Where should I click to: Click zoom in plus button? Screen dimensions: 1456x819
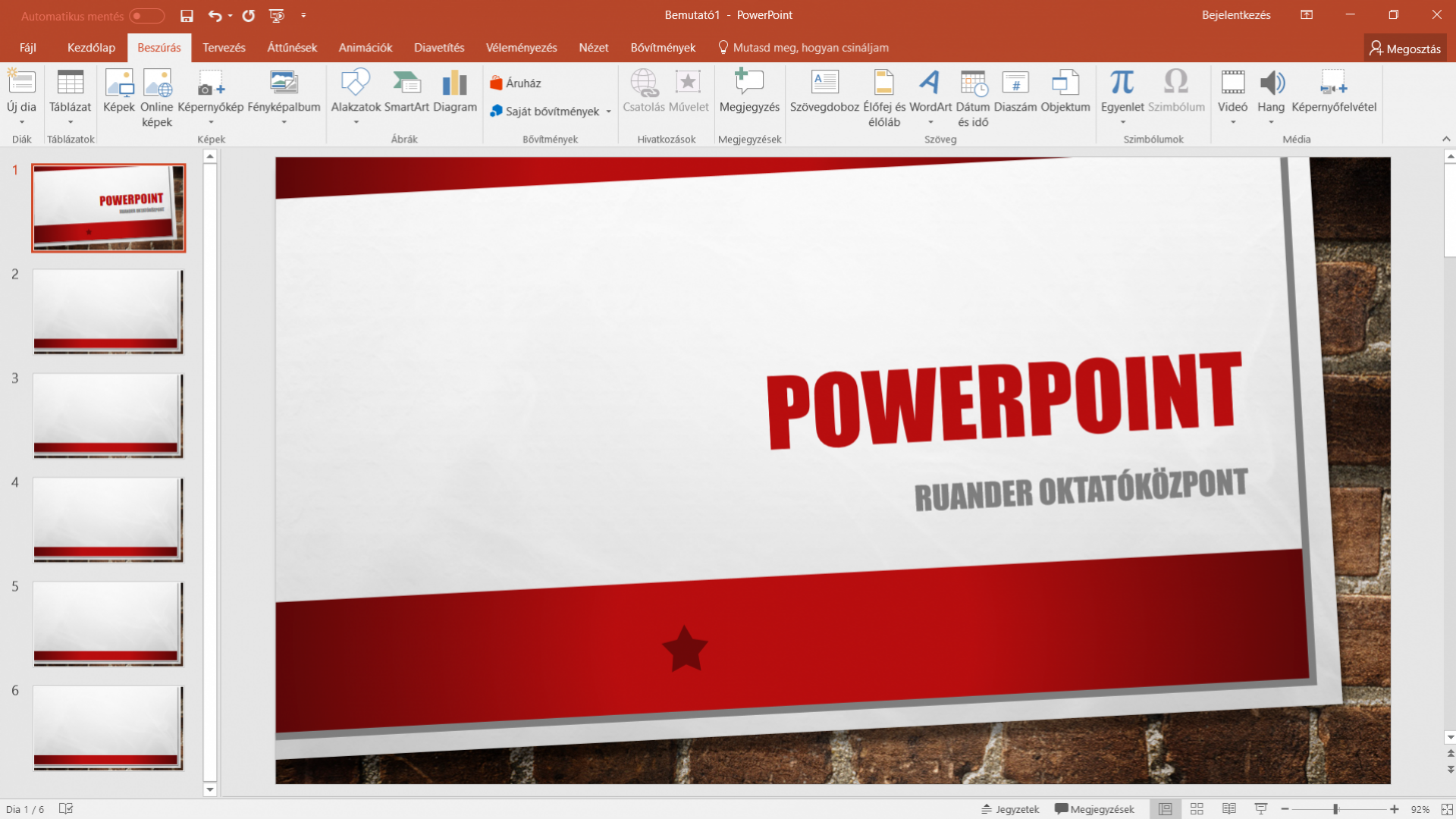1394,809
